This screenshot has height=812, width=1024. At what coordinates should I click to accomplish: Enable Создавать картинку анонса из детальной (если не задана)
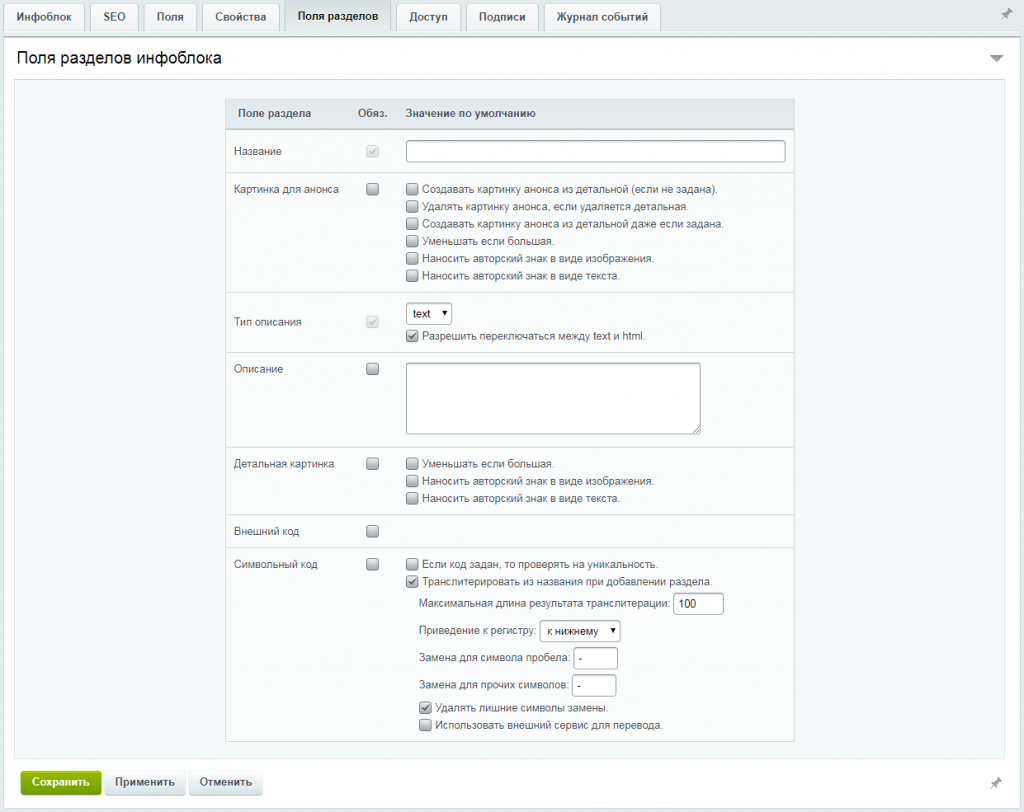coord(412,189)
